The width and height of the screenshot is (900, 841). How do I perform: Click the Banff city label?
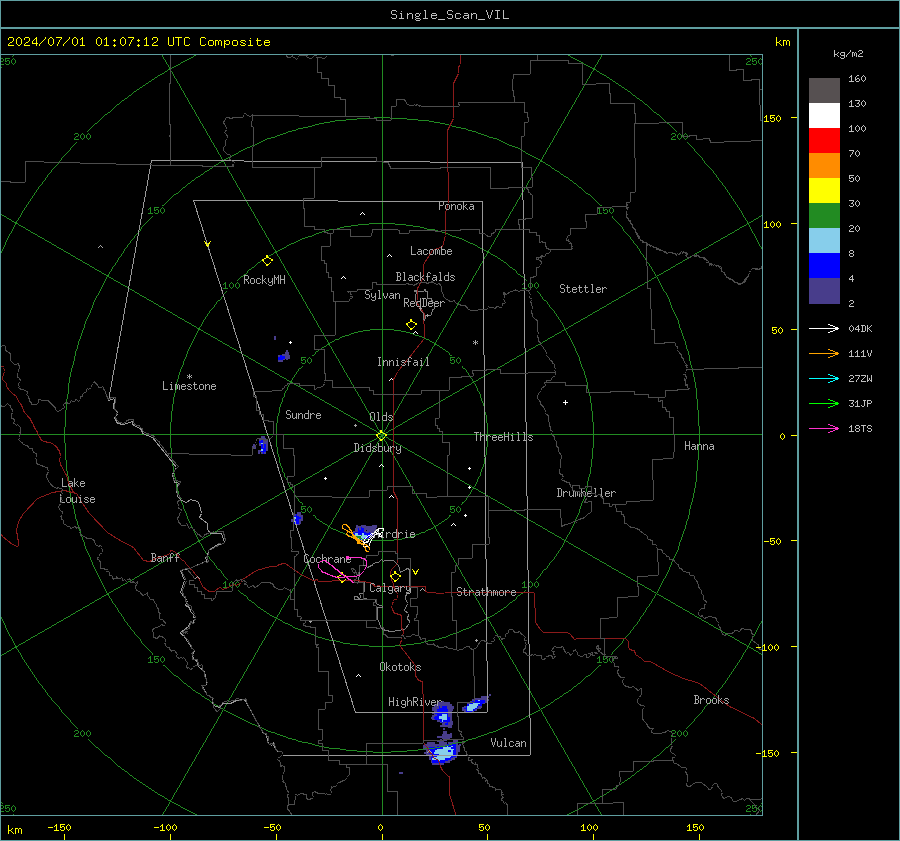(165, 557)
